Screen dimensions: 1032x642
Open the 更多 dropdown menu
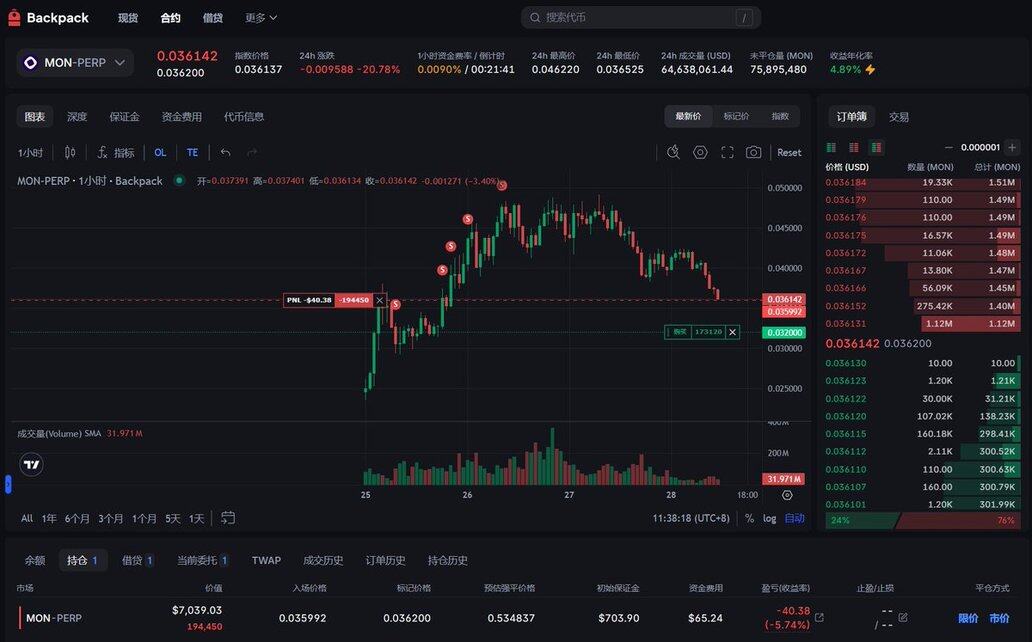pos(261,18)
